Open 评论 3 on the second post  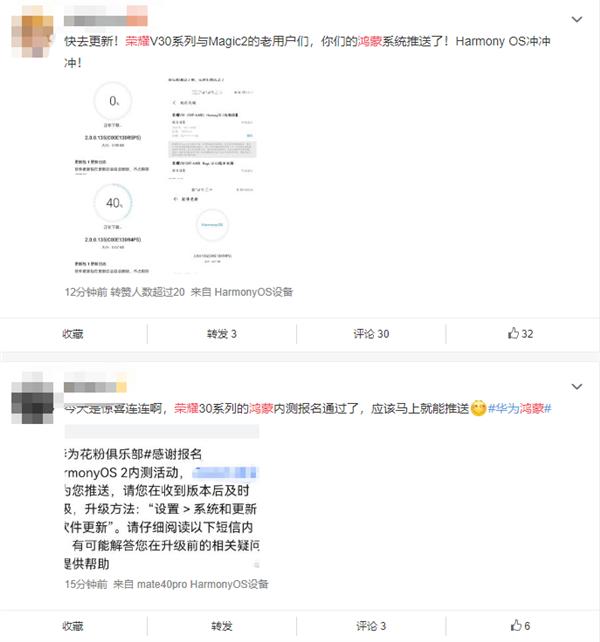[x=371, y=626]
